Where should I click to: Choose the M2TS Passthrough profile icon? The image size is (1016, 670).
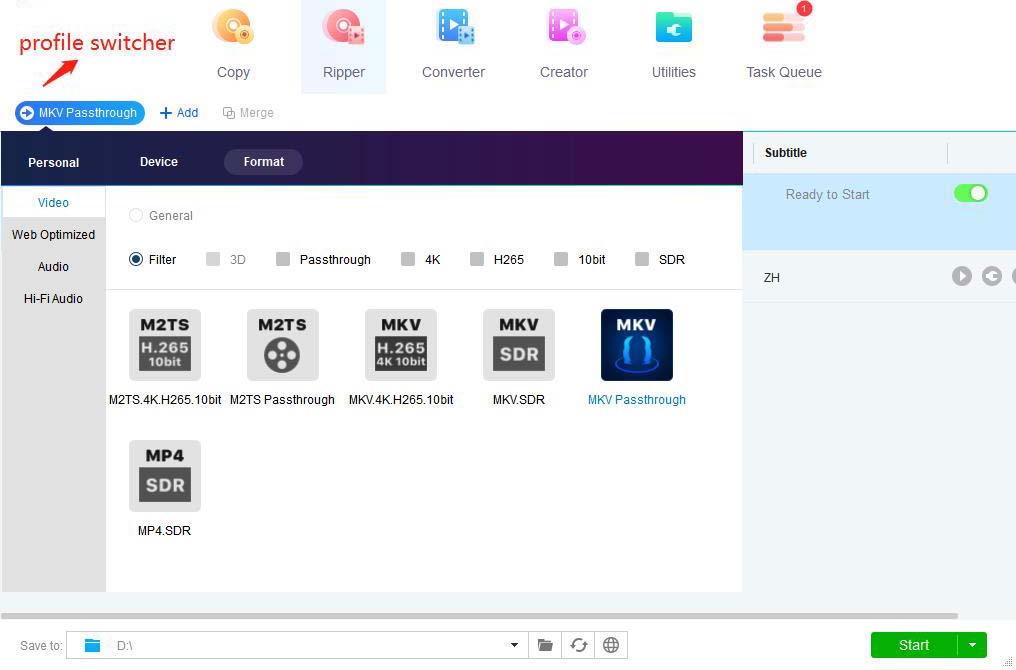point(283,345)
